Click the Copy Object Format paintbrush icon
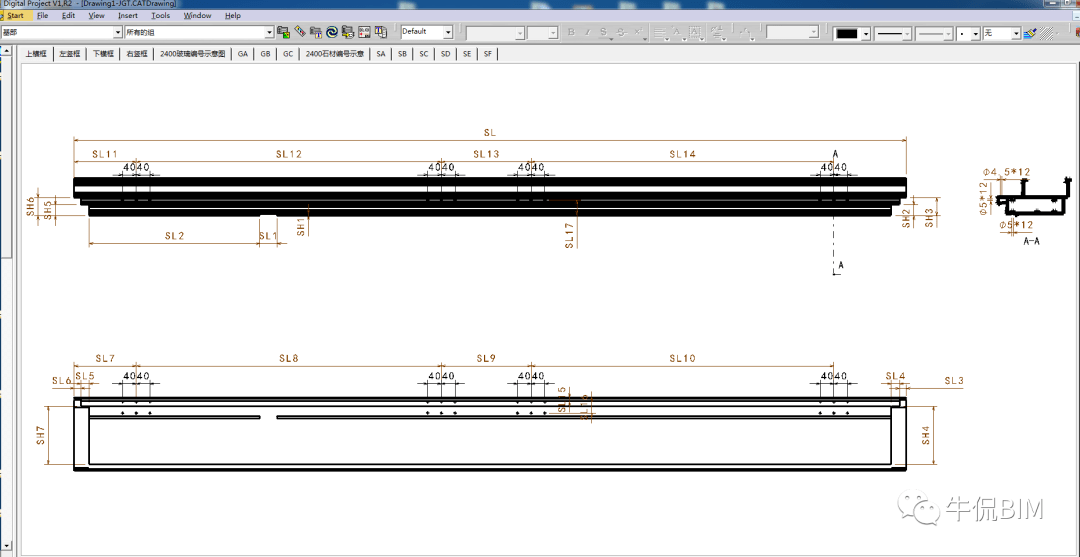This screenshot has width=1080, height=557. pos(1030,33)
